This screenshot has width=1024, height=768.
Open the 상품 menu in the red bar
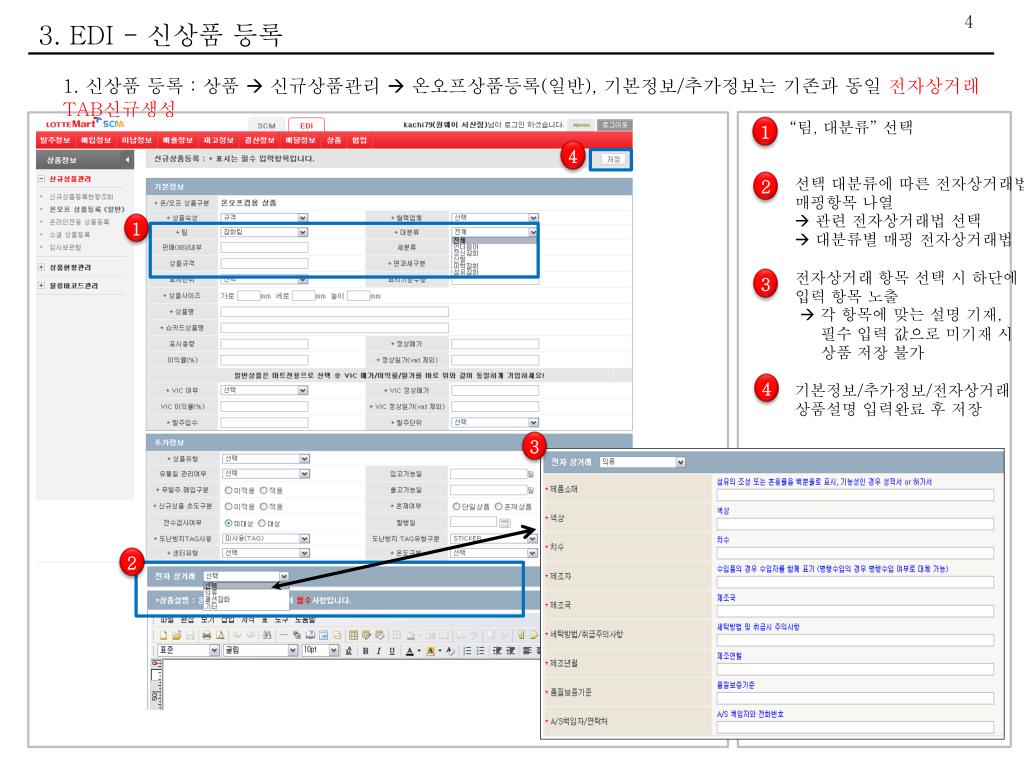coord(334,140)
